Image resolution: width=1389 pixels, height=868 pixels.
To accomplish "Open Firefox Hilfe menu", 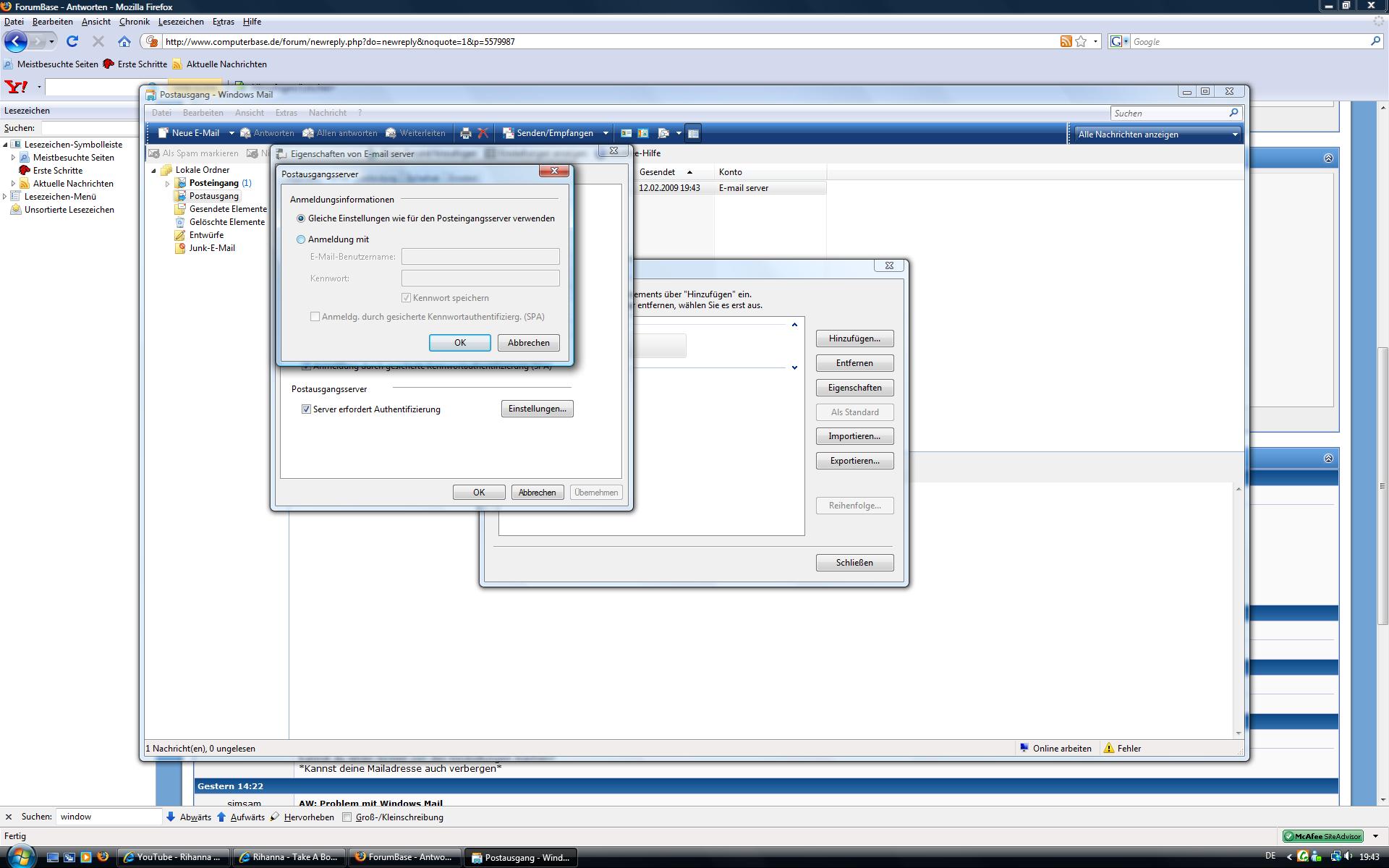I will [252, 22].
